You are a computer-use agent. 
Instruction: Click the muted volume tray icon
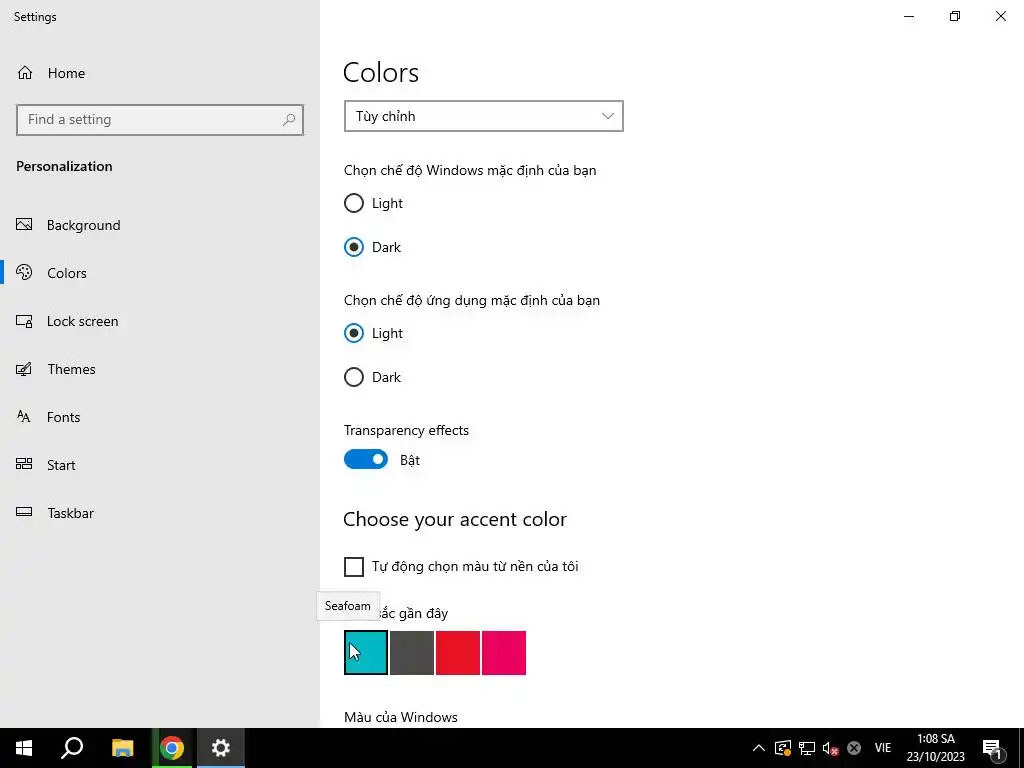830,748
